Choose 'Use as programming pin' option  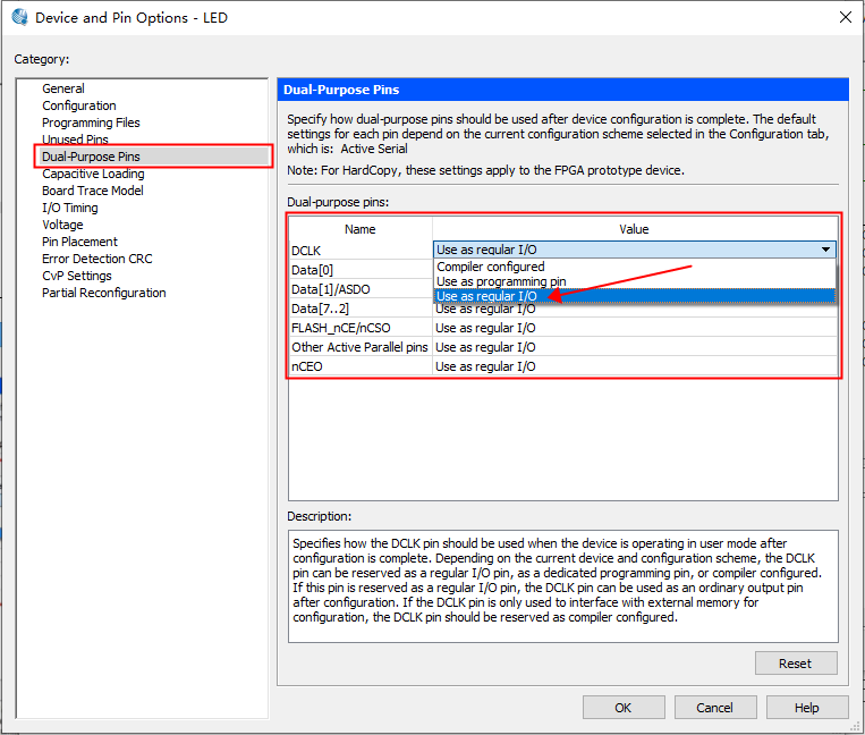point(501,282)
